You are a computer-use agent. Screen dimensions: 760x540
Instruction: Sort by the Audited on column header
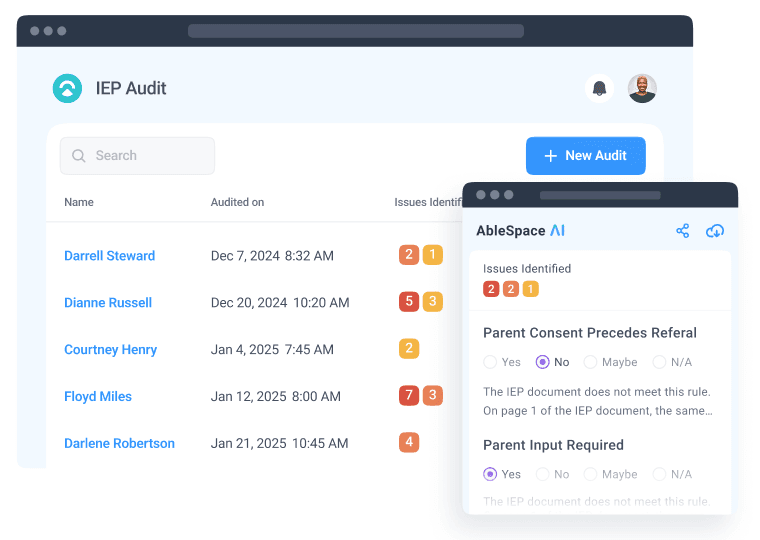[237, 202]
